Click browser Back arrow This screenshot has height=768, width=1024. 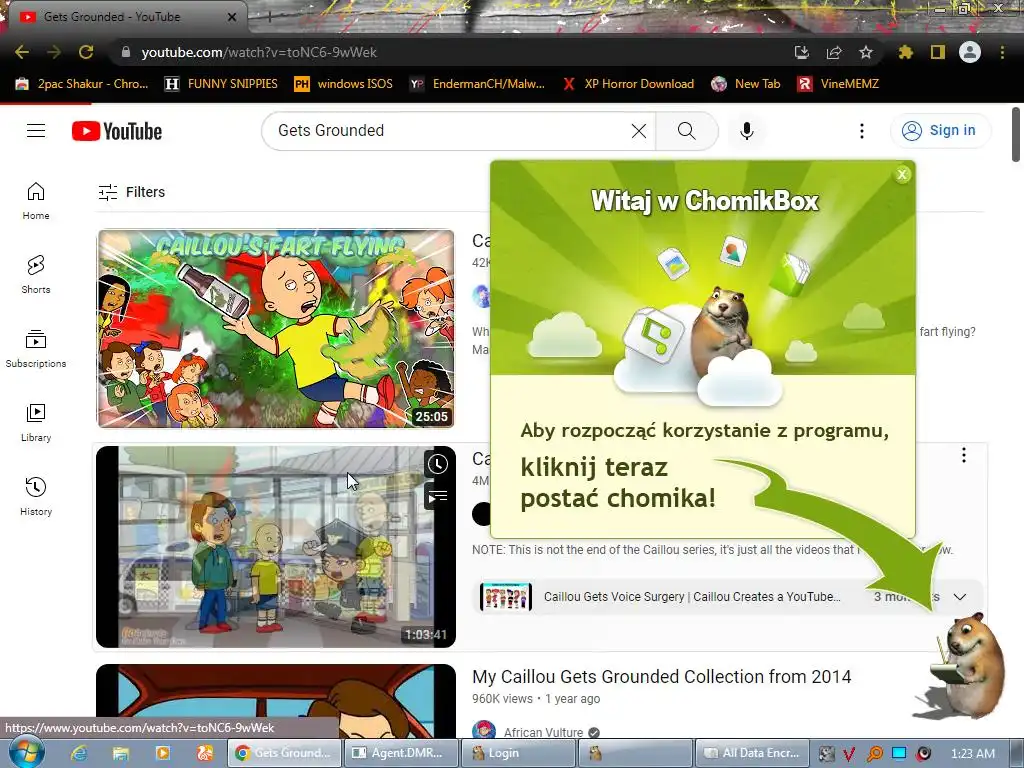[22, 52]
